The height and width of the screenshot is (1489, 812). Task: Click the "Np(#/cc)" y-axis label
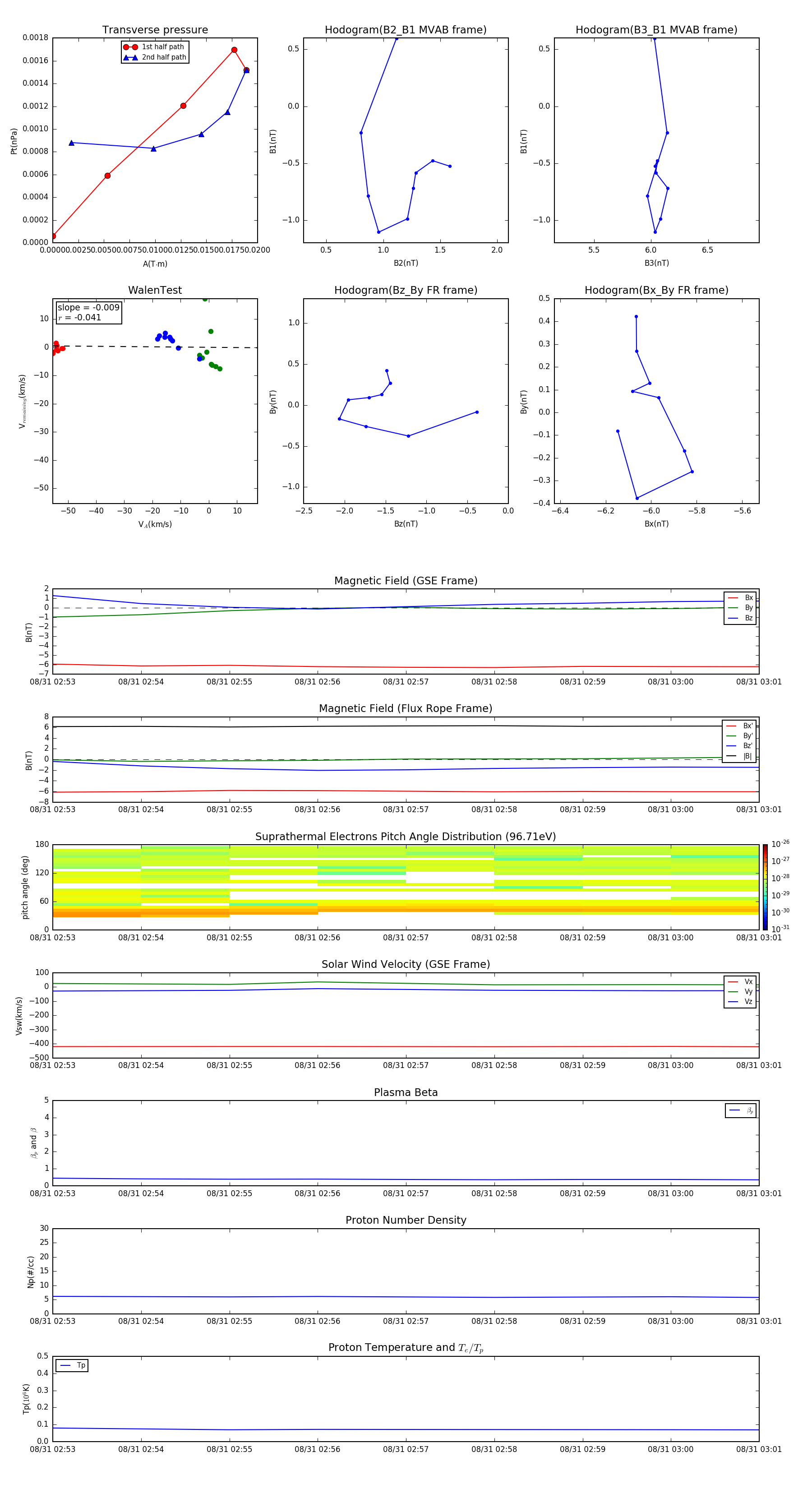coord(31,1272)
